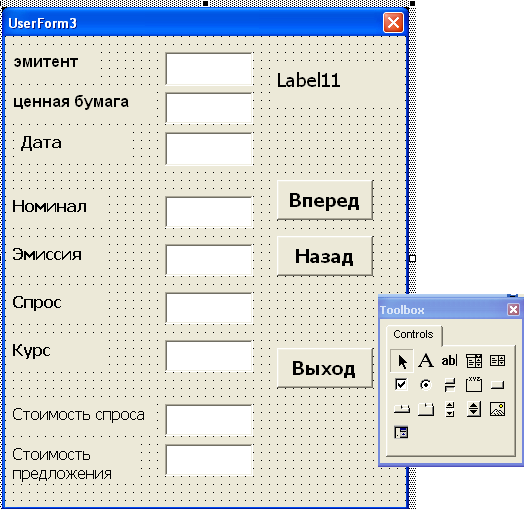This screenshot has width=524, height=509.
Task: Select the Номинал label
Action: 49,207
